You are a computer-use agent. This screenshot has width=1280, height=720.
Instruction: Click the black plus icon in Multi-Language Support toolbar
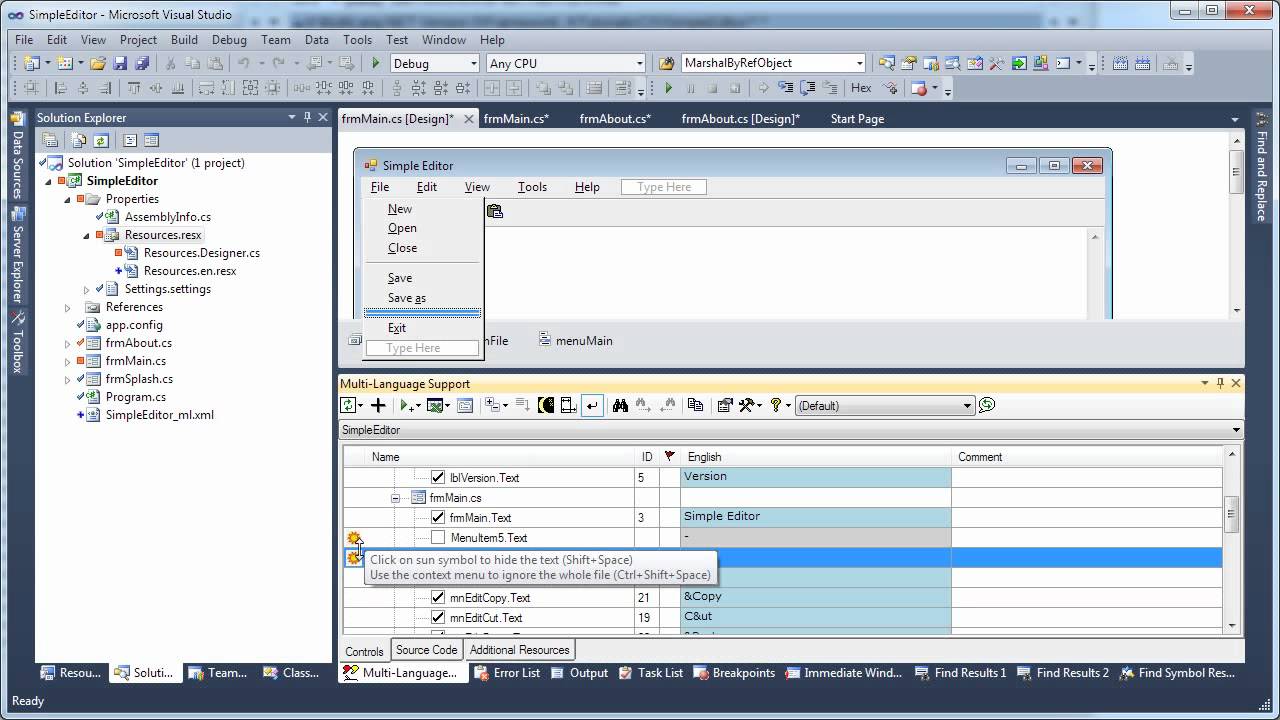(378, 405)
